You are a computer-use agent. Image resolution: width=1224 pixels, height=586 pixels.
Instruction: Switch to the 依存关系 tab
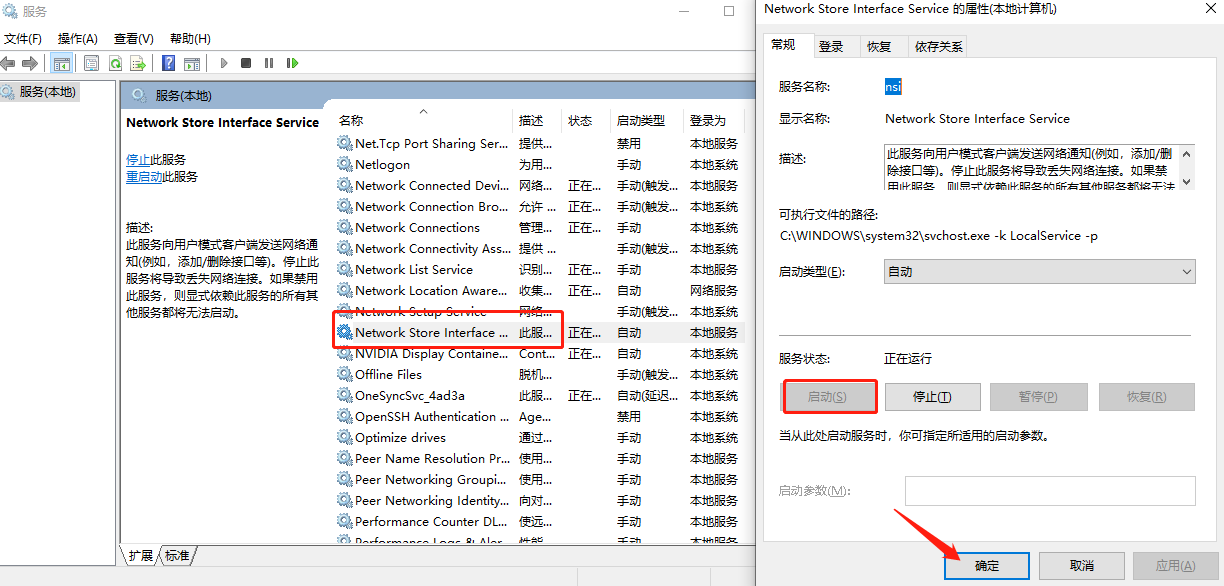(937, 45)
